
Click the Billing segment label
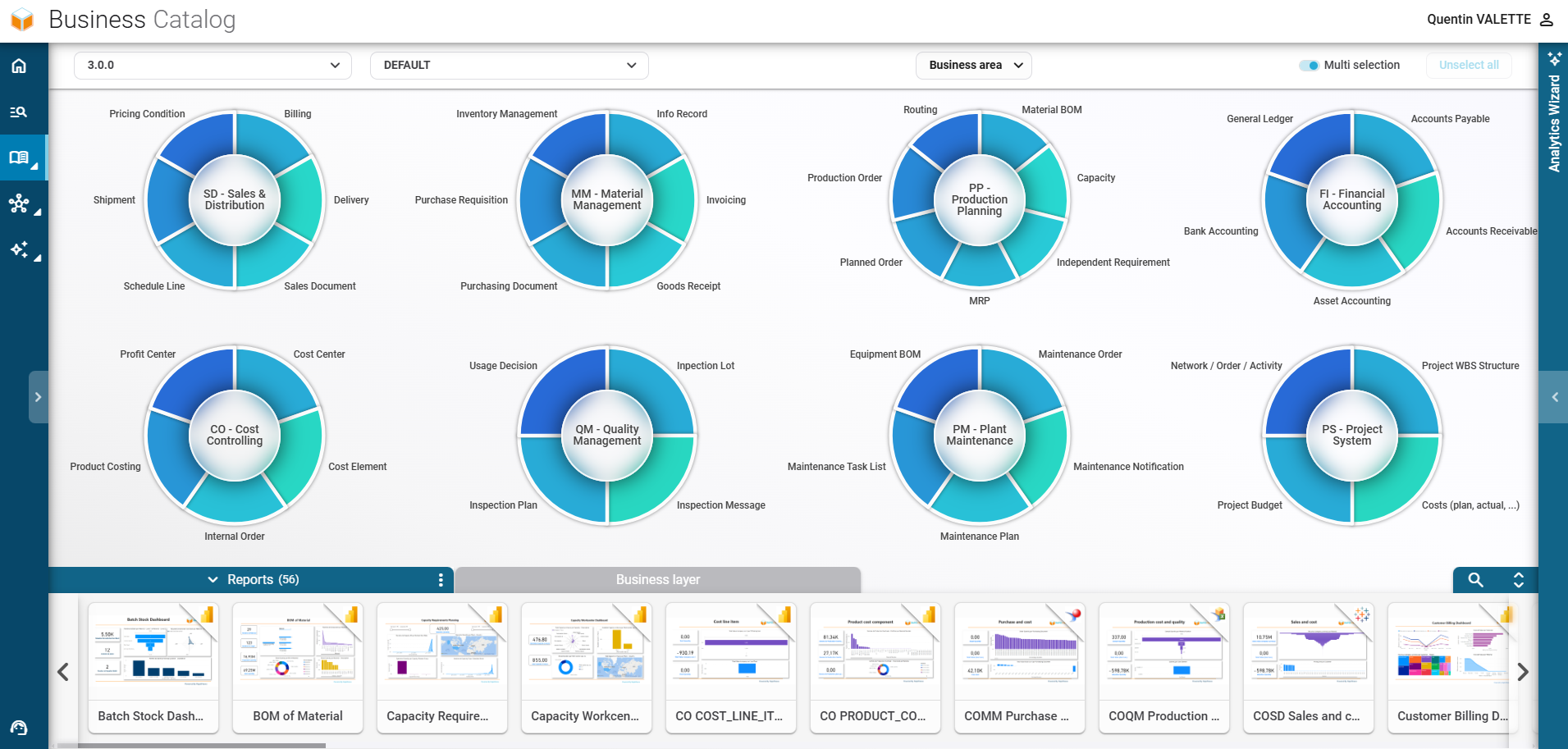(298, 114)
